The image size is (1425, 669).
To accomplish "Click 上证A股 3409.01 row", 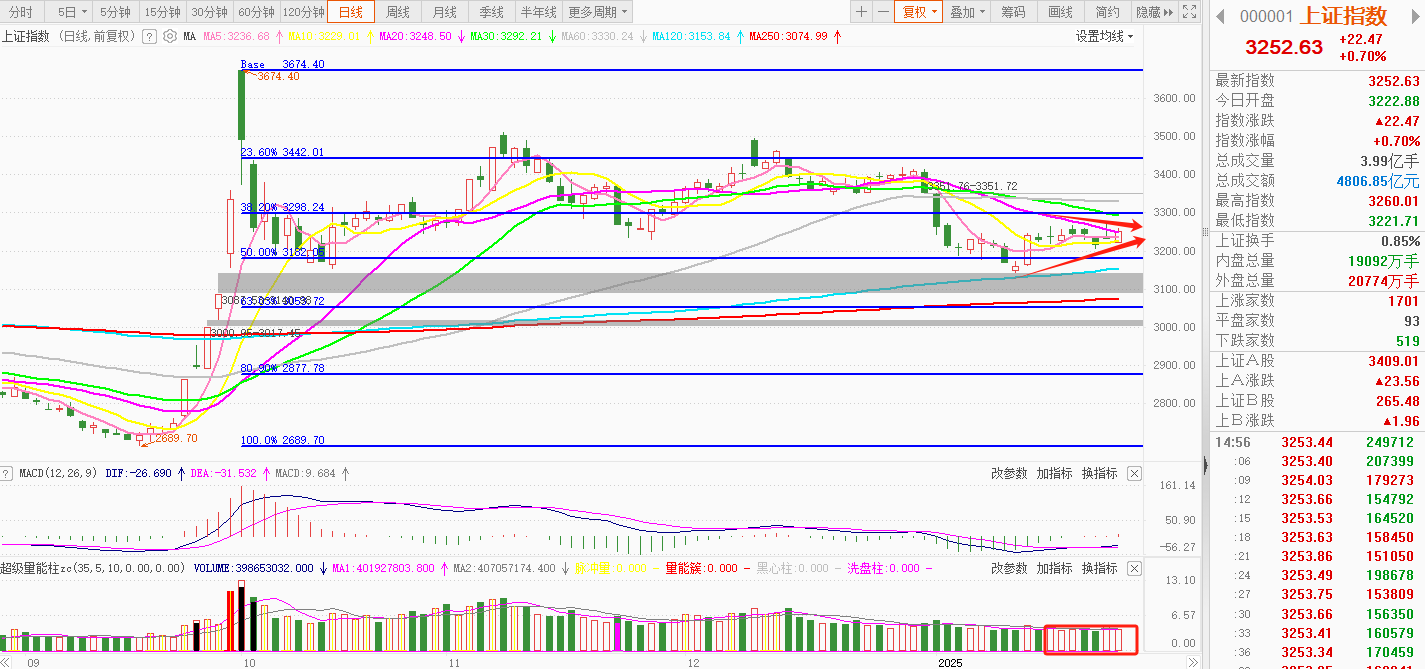I will click(1317, 361).
